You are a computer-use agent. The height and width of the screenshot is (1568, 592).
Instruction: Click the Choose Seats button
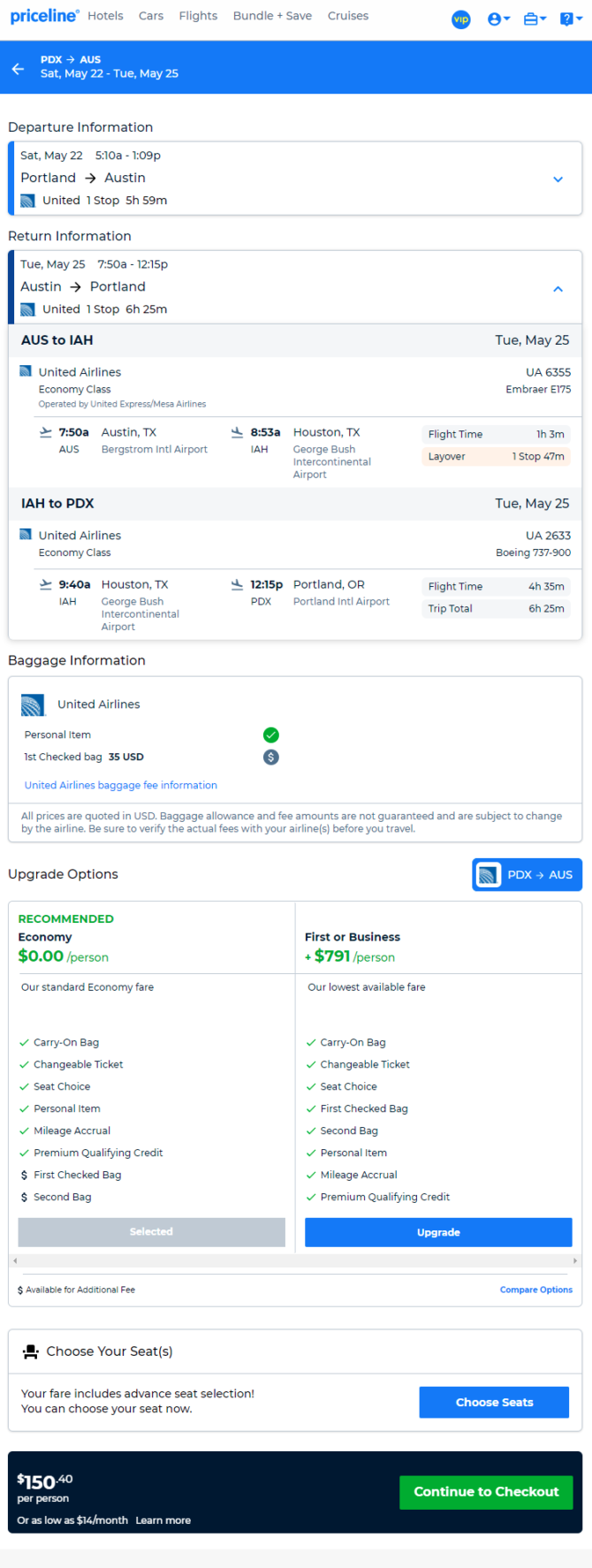click(494, 1402)
